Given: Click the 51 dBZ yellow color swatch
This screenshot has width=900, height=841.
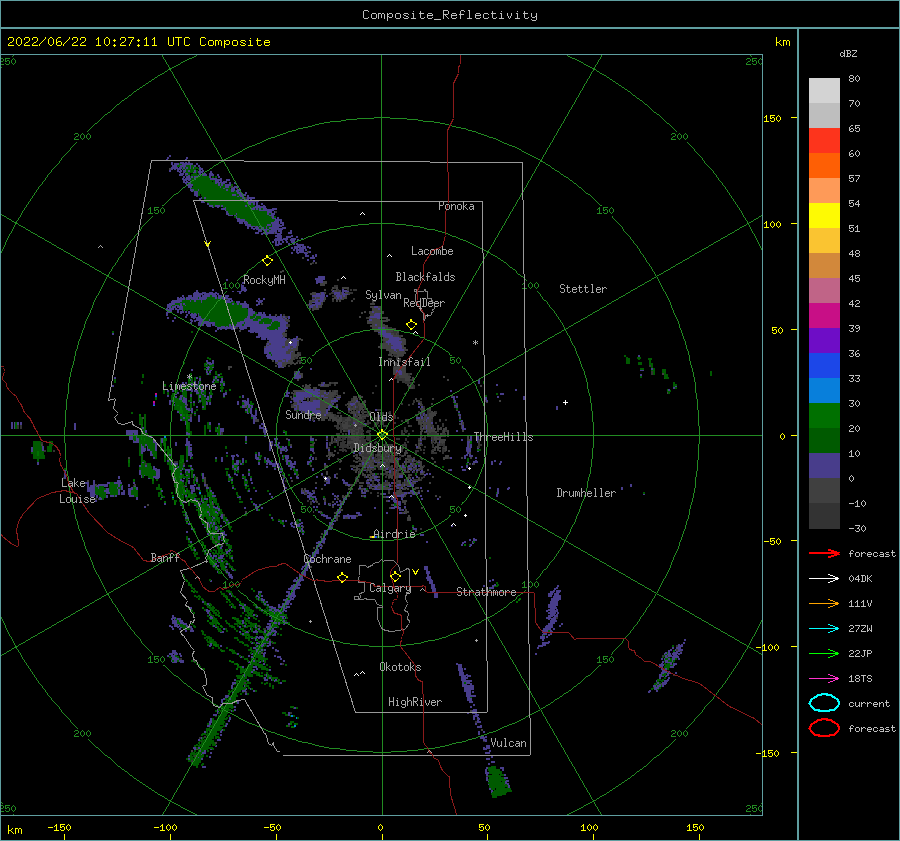Looking at the screenshot, I should (x=824, y=215).
